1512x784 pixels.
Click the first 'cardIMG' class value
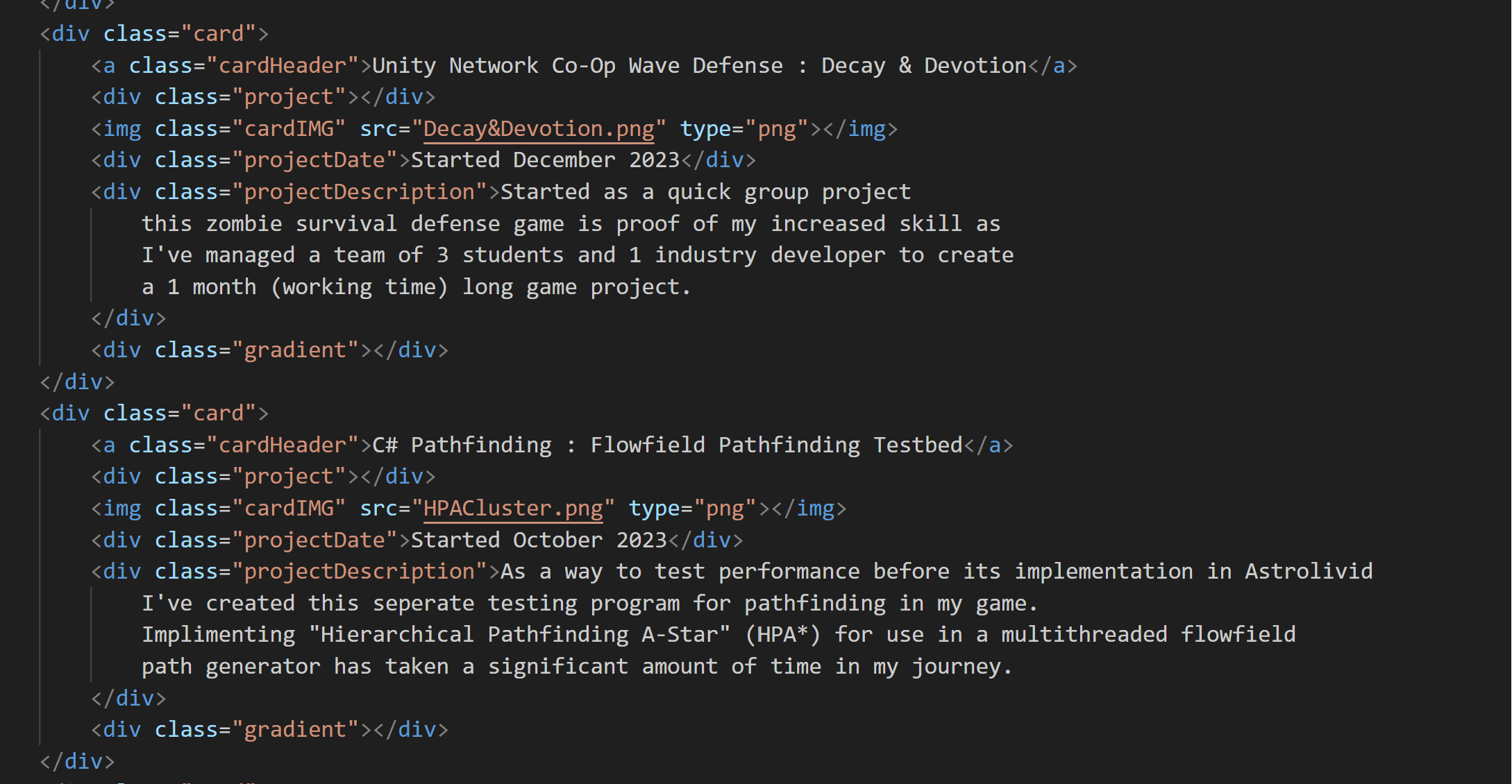(x=289, y=129)
